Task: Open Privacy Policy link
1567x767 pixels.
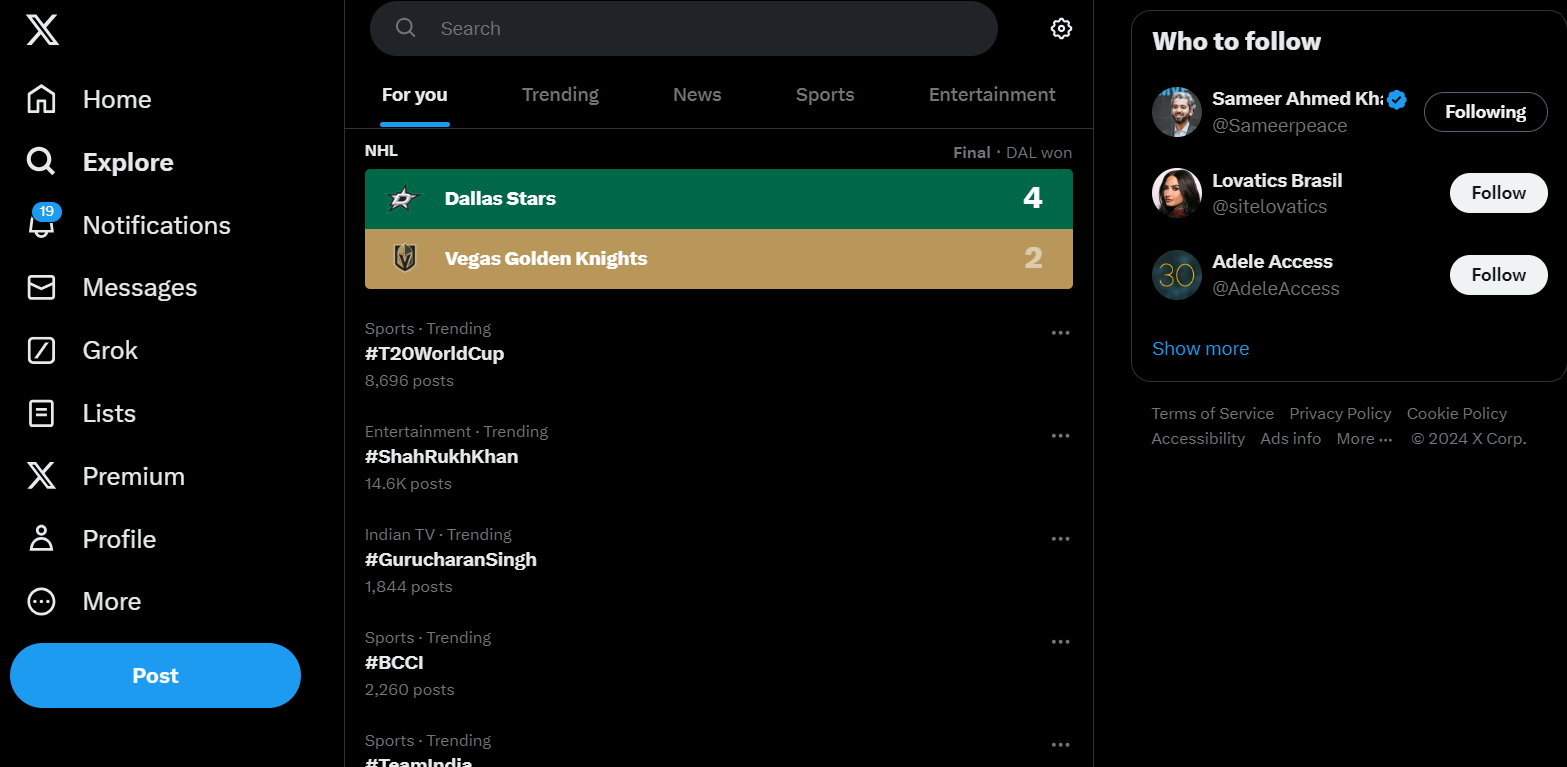Action: tap(1340, 413)
